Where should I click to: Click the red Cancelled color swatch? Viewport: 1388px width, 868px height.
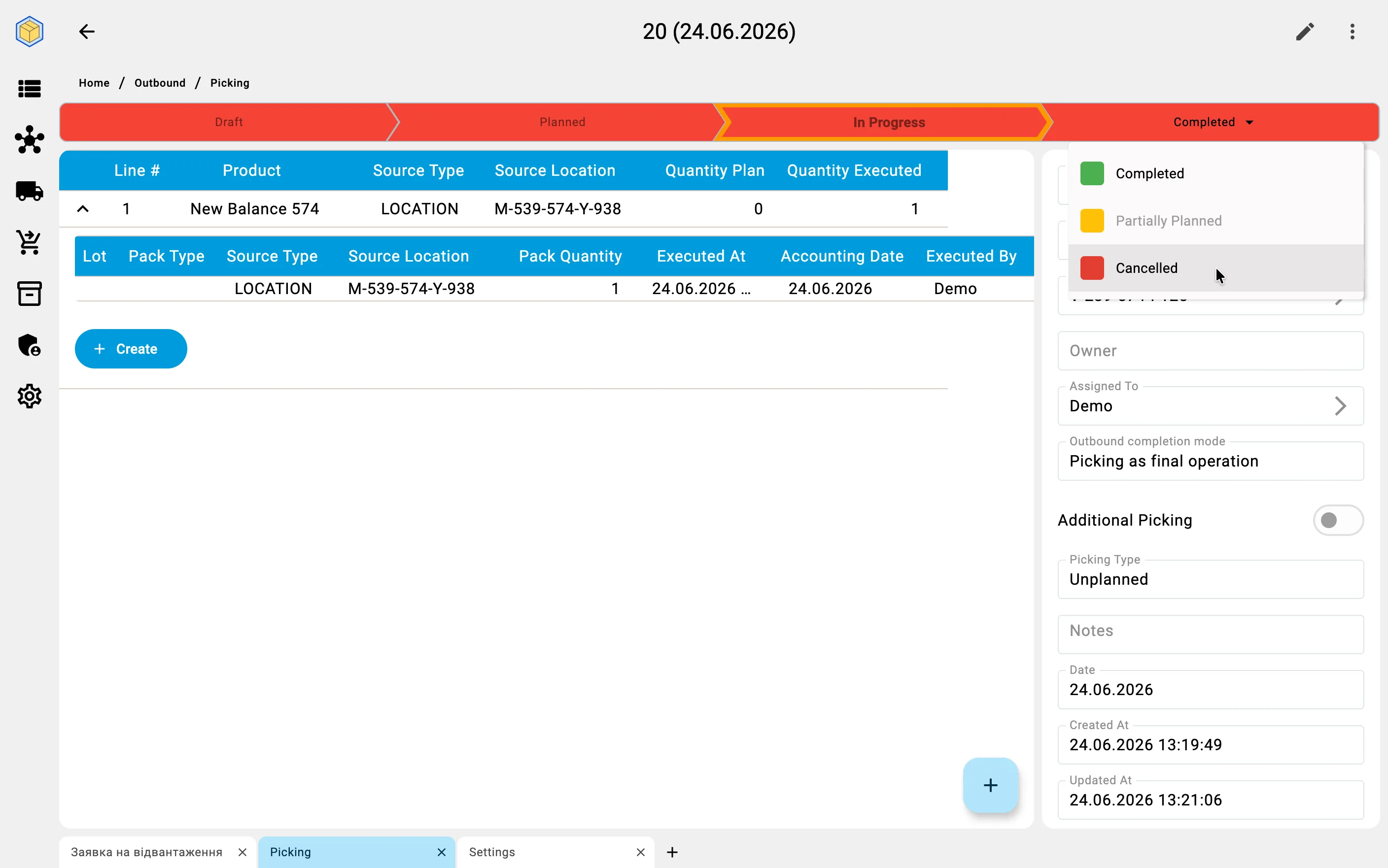tap(1092, 268)
